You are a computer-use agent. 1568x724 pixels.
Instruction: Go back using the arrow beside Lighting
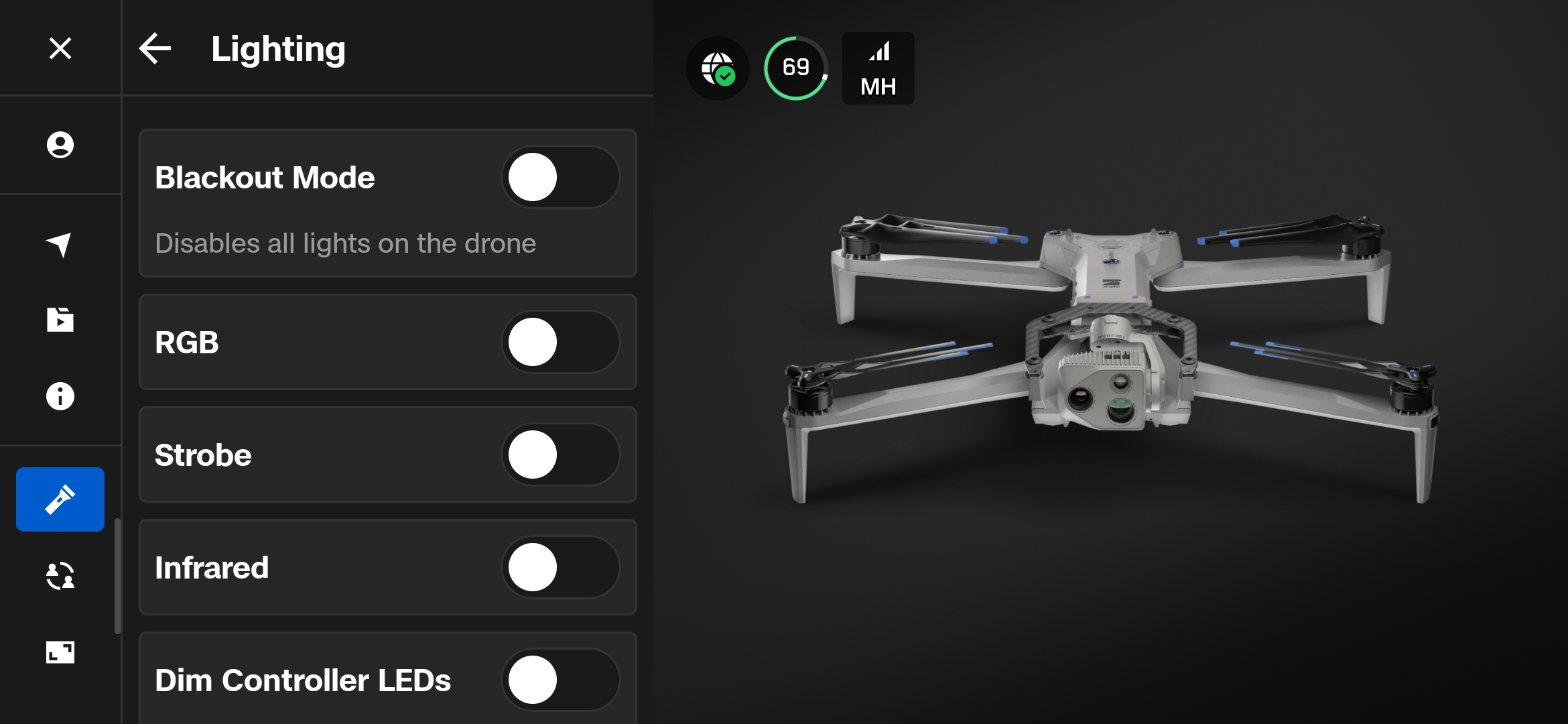155,48
